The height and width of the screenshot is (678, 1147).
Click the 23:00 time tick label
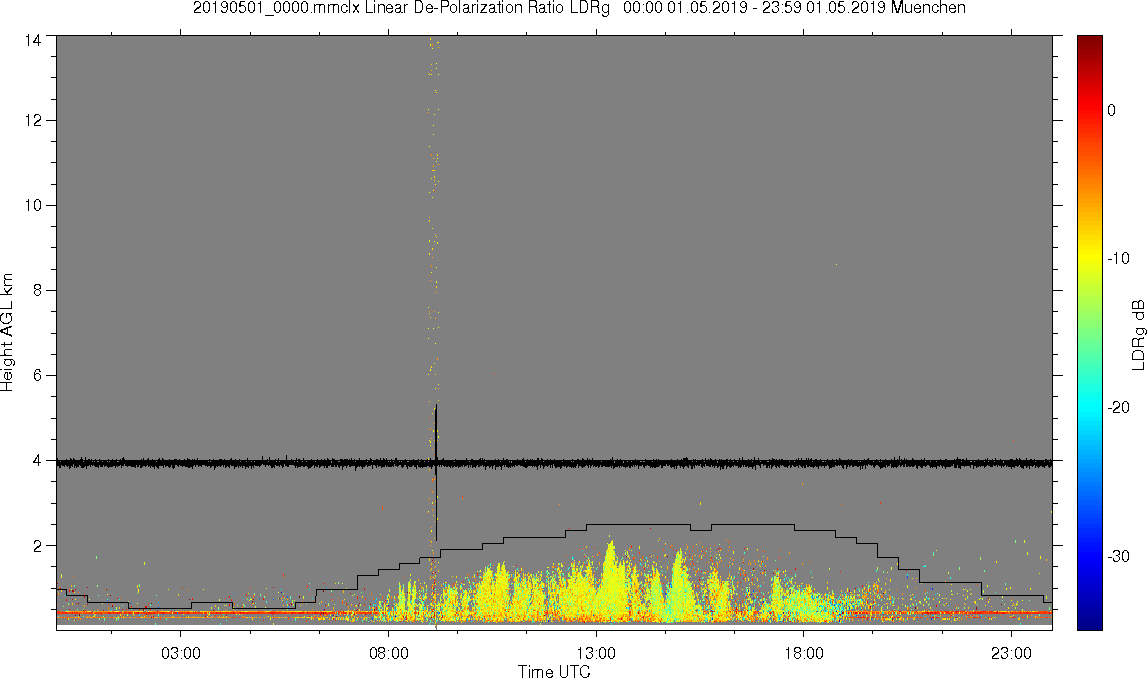[1012, 653]
